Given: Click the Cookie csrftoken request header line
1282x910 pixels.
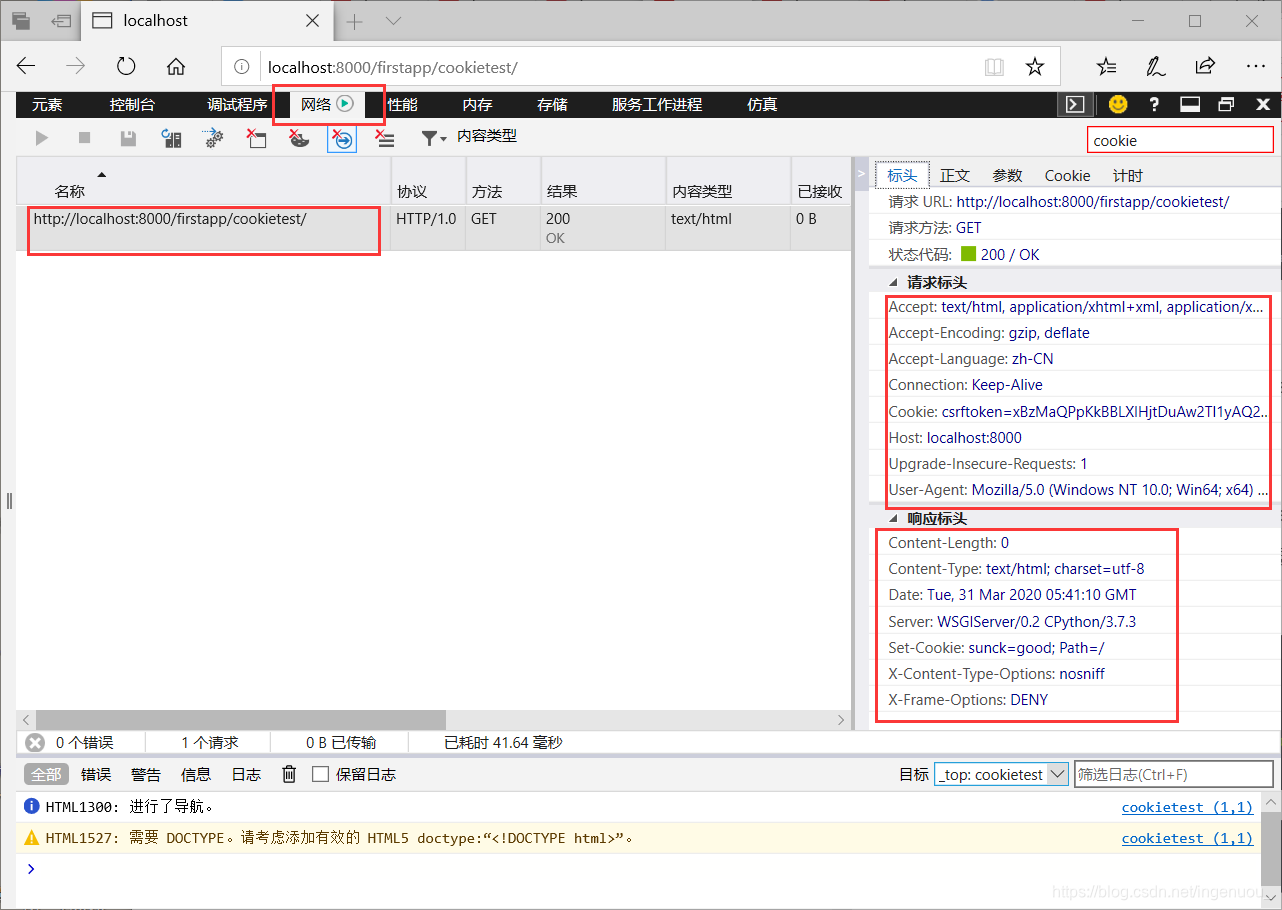Looking at the screenshot, I should tap(1078, 411).
